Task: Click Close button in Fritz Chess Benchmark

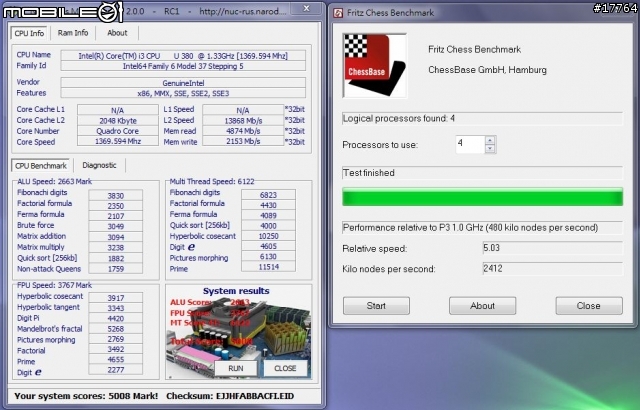Action: click(x=589, y=306)
